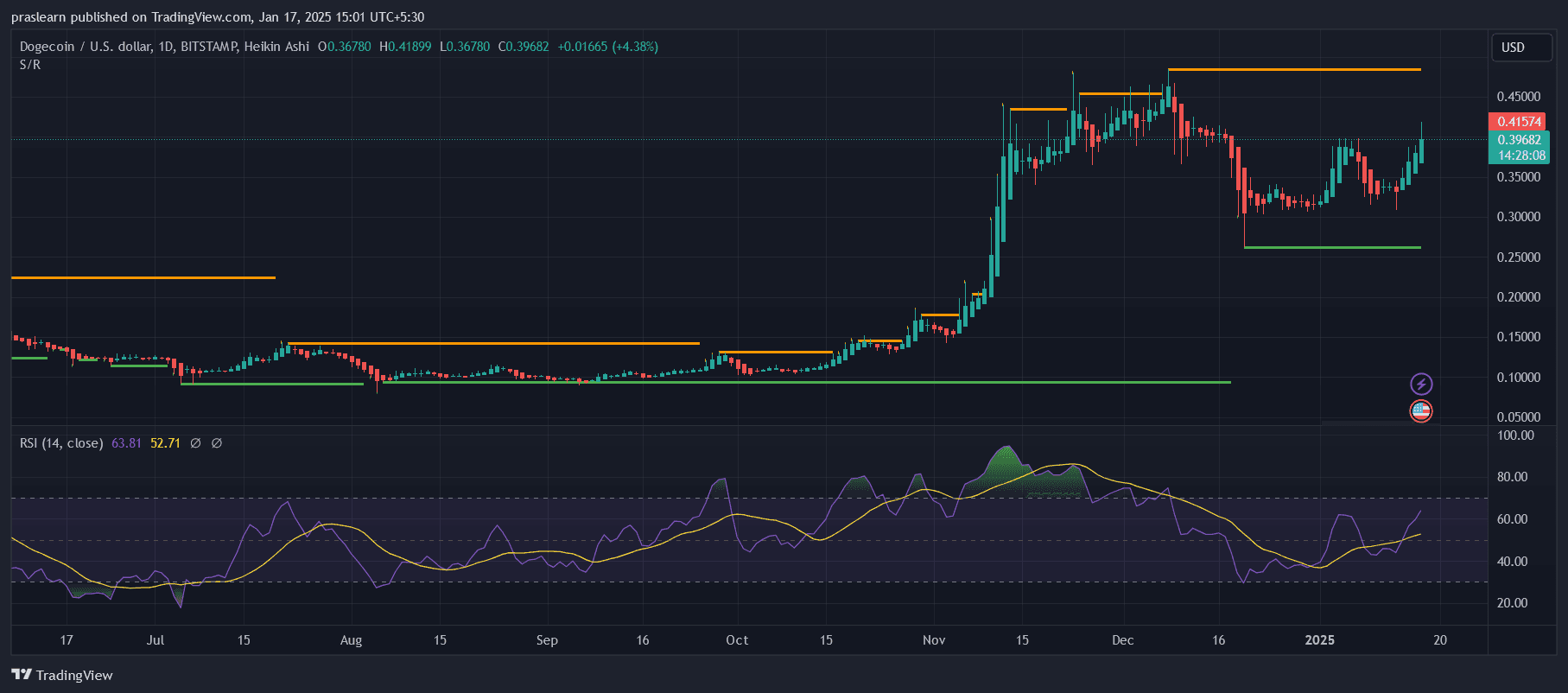Select the RSI (14, close) indicator title
1568x693 pixels.
(61, 443)
